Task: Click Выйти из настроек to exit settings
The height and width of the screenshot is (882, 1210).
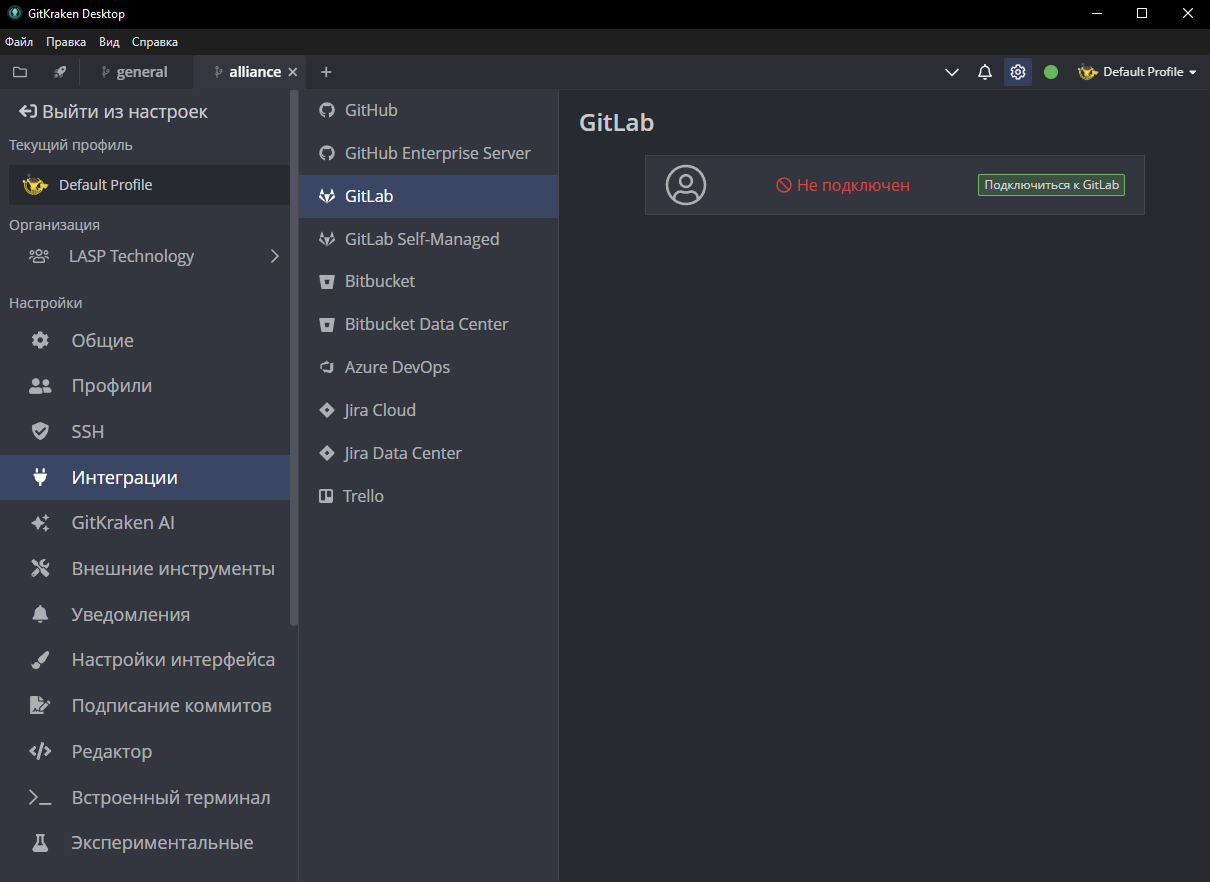Action: tap(110, 111)
